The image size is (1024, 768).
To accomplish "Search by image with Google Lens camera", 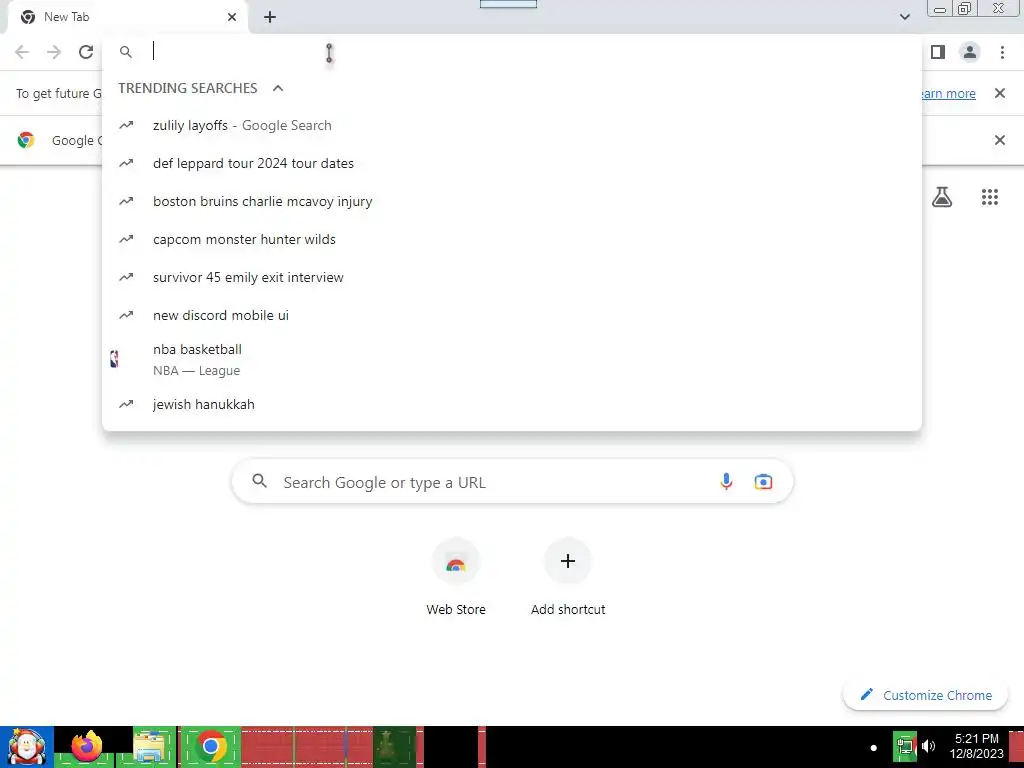I will point(763,482).
